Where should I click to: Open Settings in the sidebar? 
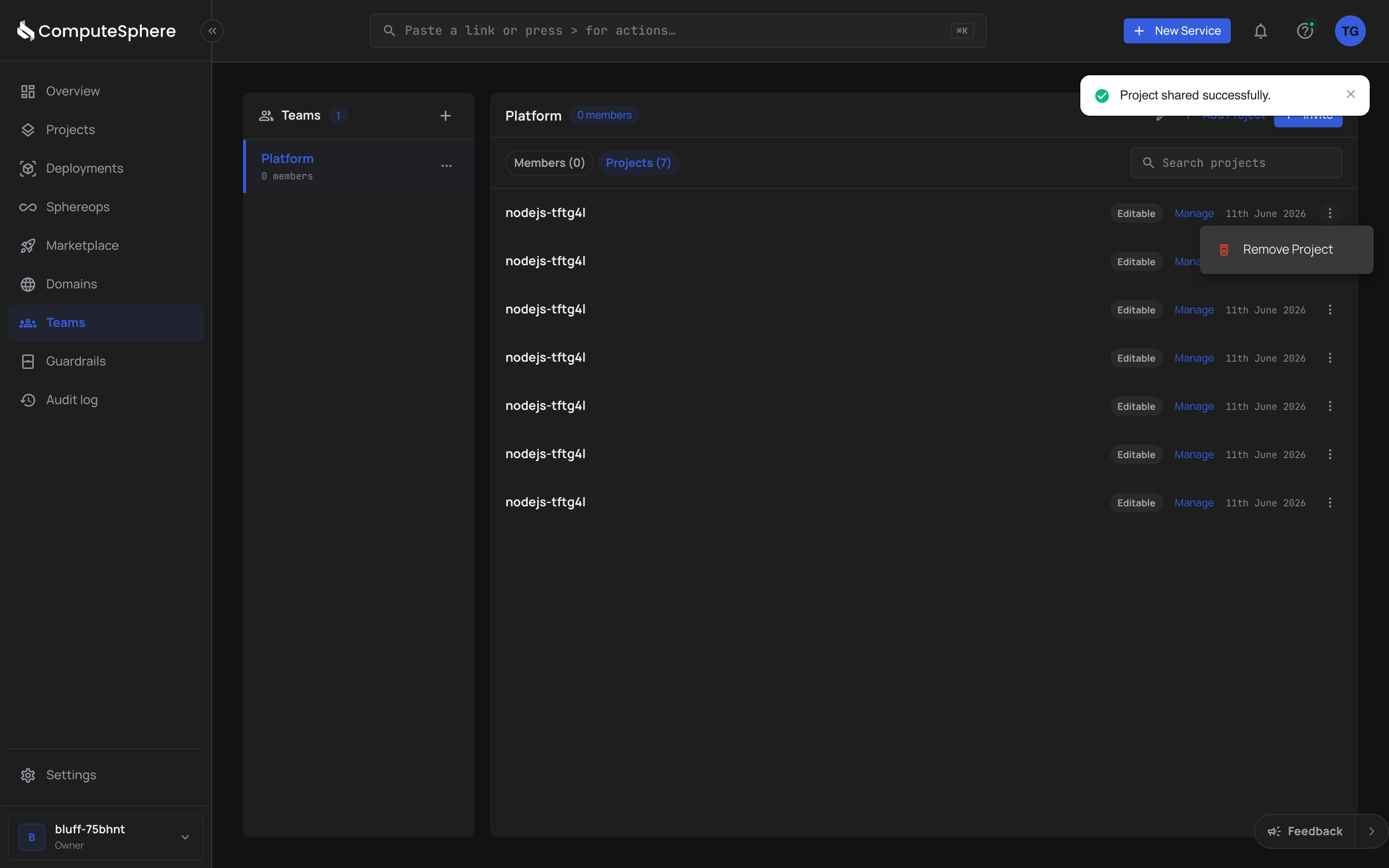click(x=106, y=775)
